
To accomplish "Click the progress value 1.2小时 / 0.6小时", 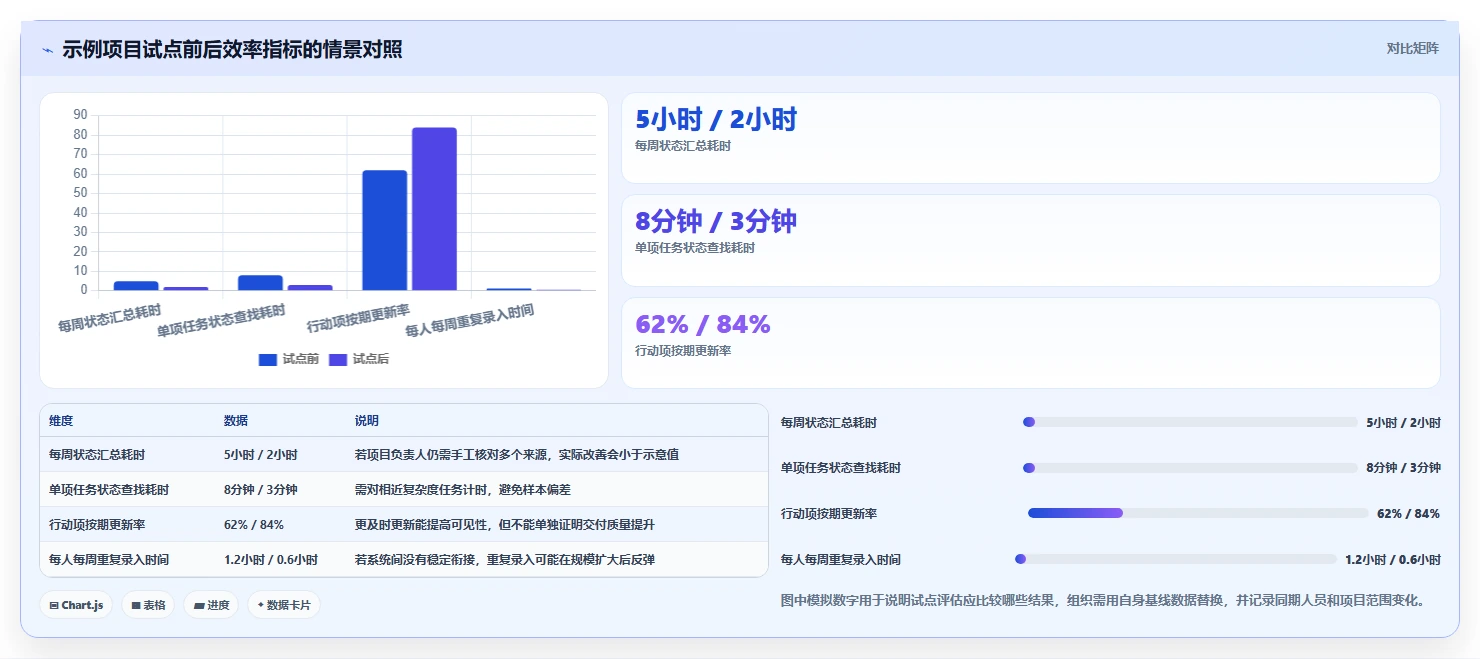I will pos(1393,559).
